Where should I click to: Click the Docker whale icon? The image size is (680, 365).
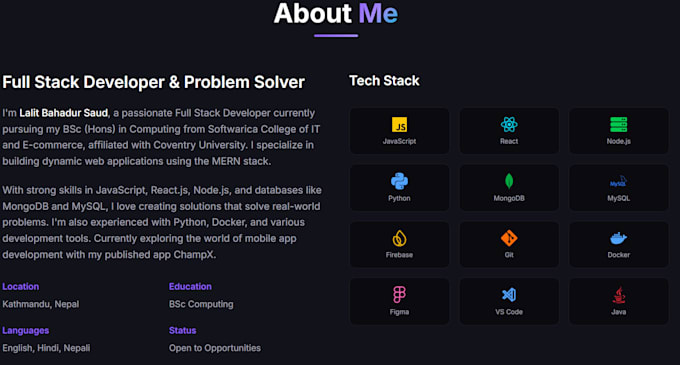[618, 238]
